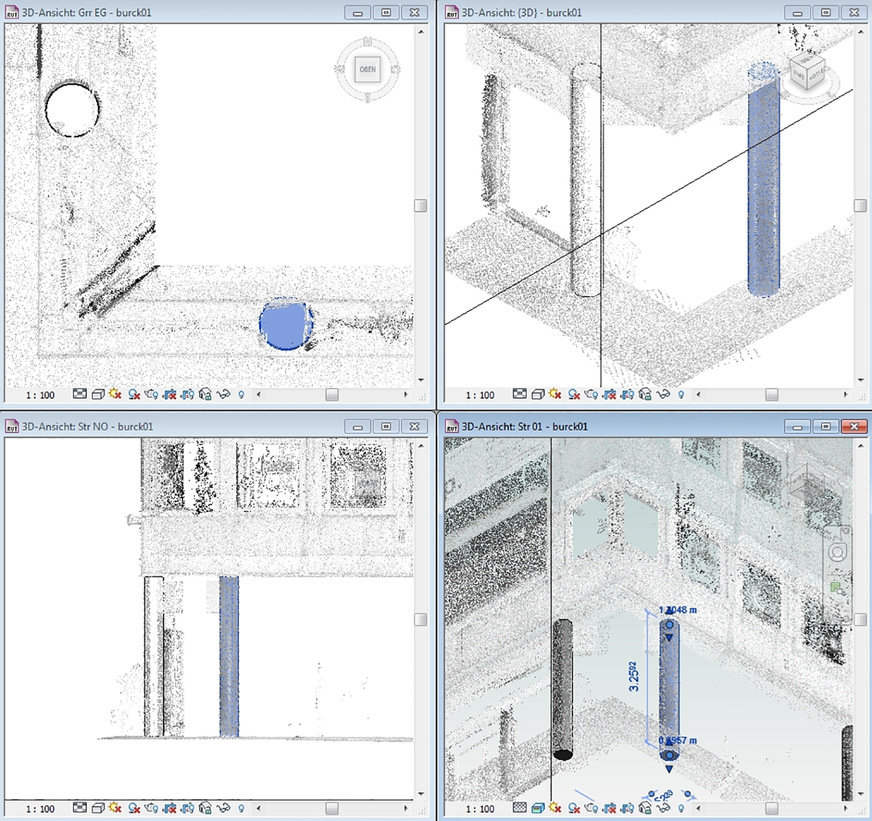Screen dimensions: 872x821
Task: Click the top elevation value on the blue column
Action: point(678,610)
